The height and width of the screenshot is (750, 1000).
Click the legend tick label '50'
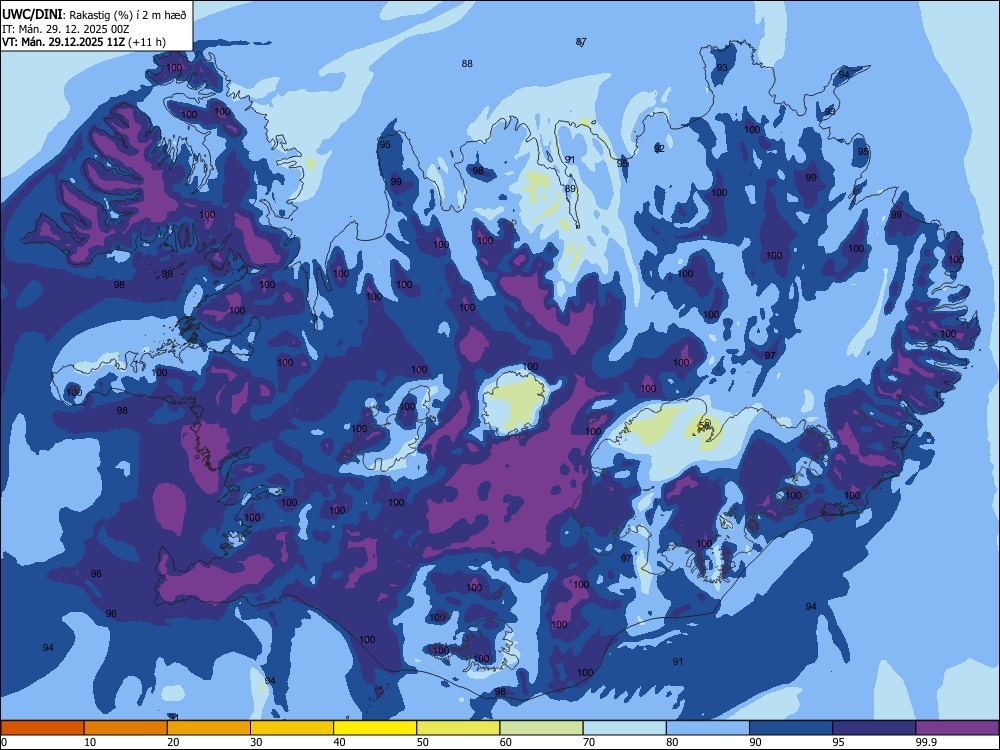tap(423, 742)
